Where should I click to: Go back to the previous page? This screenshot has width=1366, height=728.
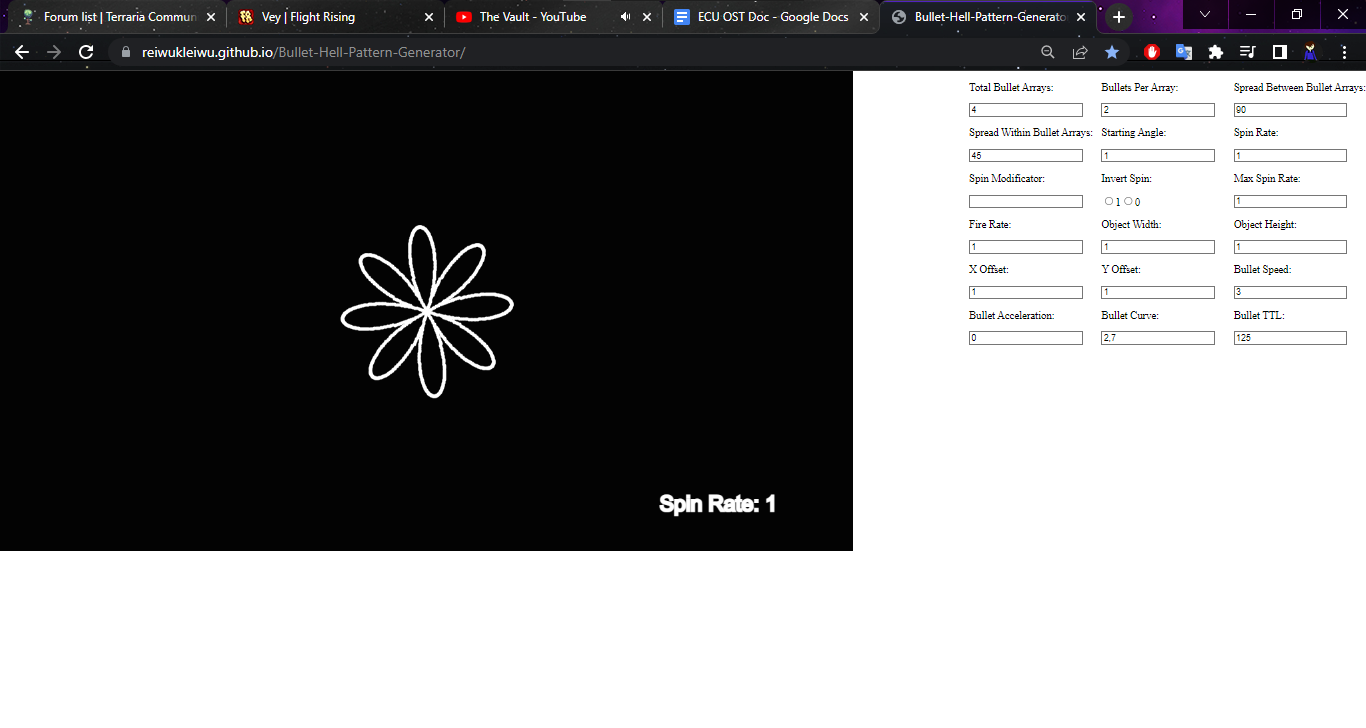(x=22, y=52)
